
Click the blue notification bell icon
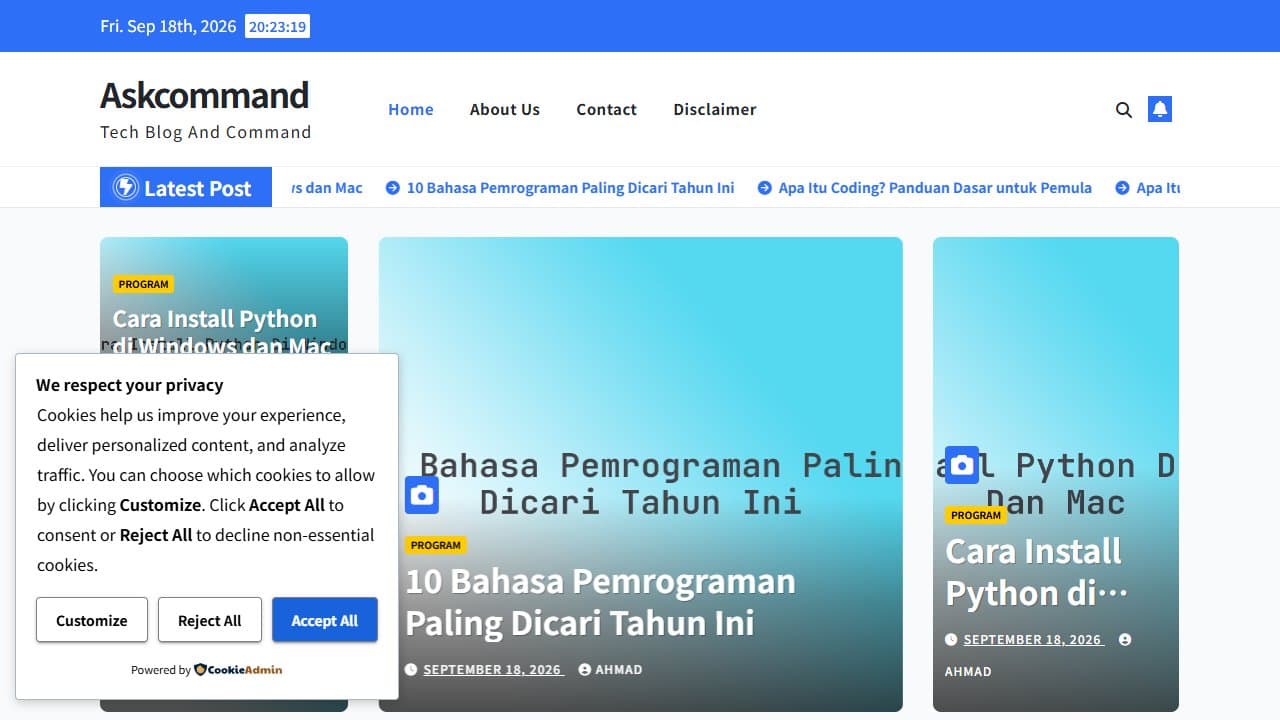coord(1160,109)
